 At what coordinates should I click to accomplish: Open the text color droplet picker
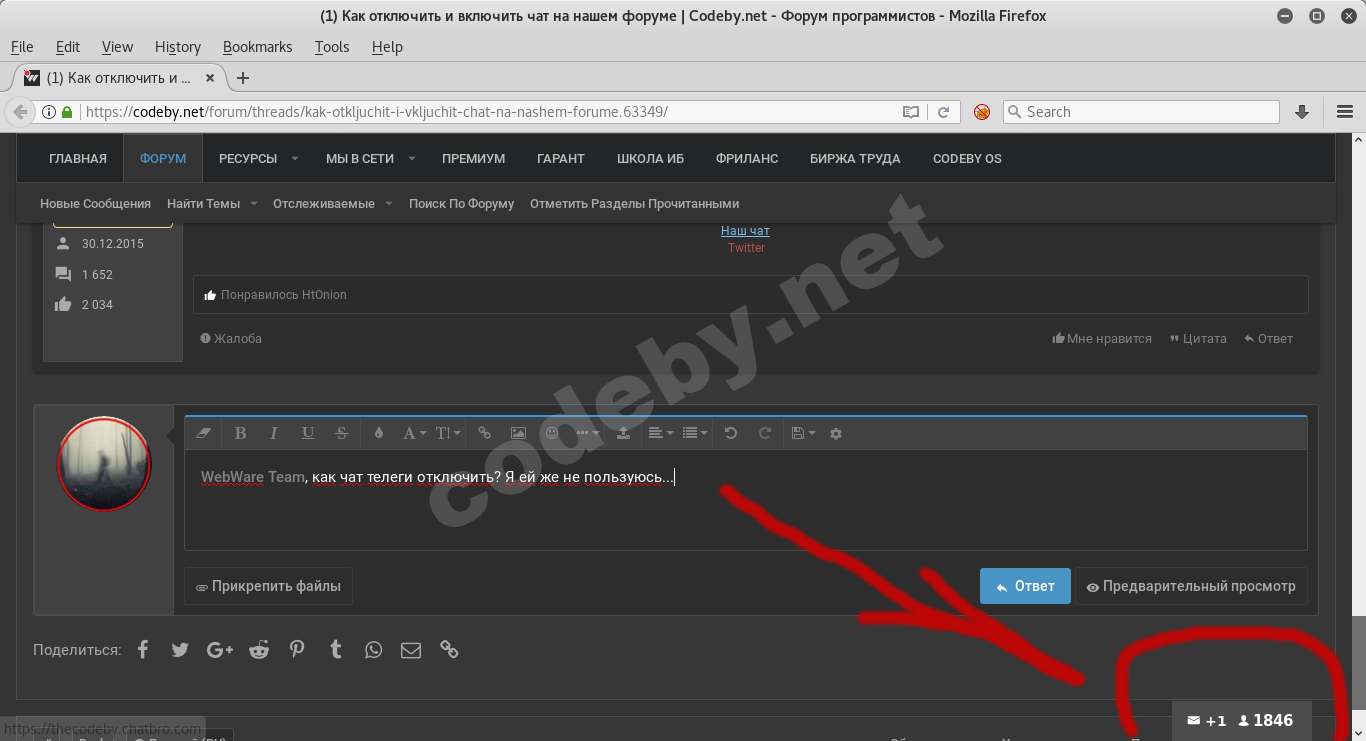point(378,433)
